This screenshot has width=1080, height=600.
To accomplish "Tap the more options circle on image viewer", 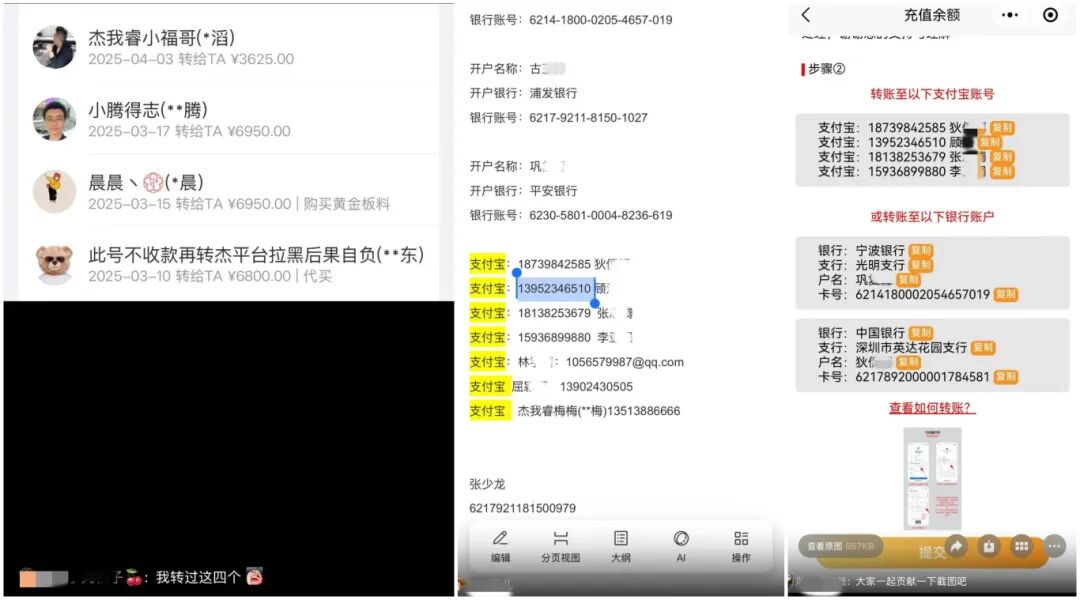I will [1053, 546].
